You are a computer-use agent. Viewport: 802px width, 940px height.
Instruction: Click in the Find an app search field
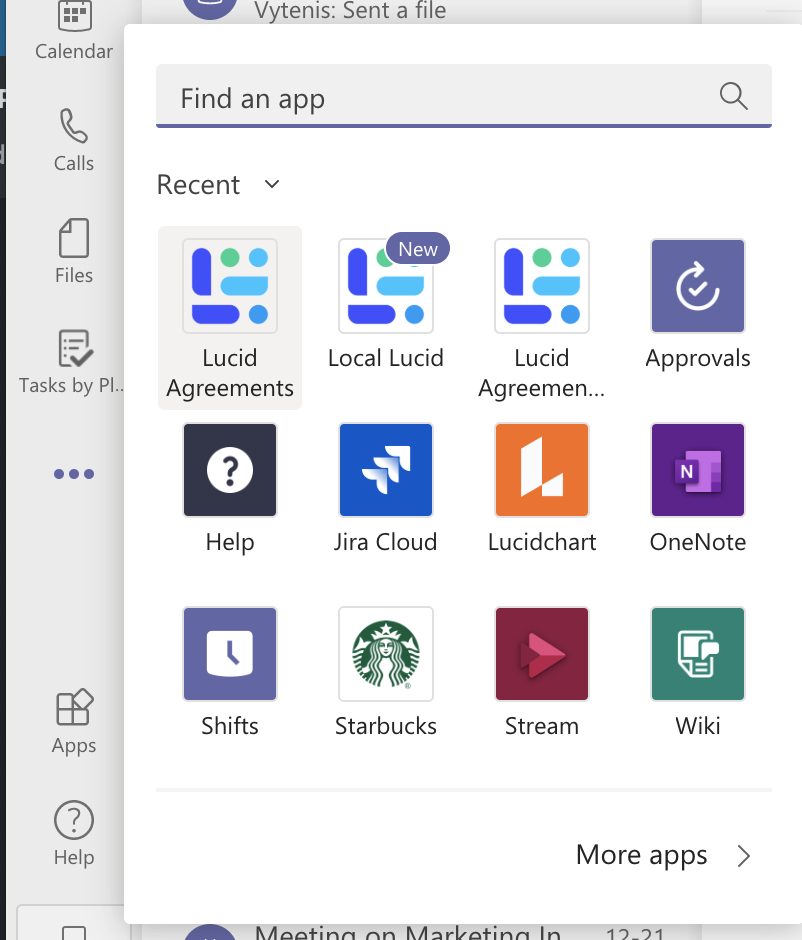(464, 96)
